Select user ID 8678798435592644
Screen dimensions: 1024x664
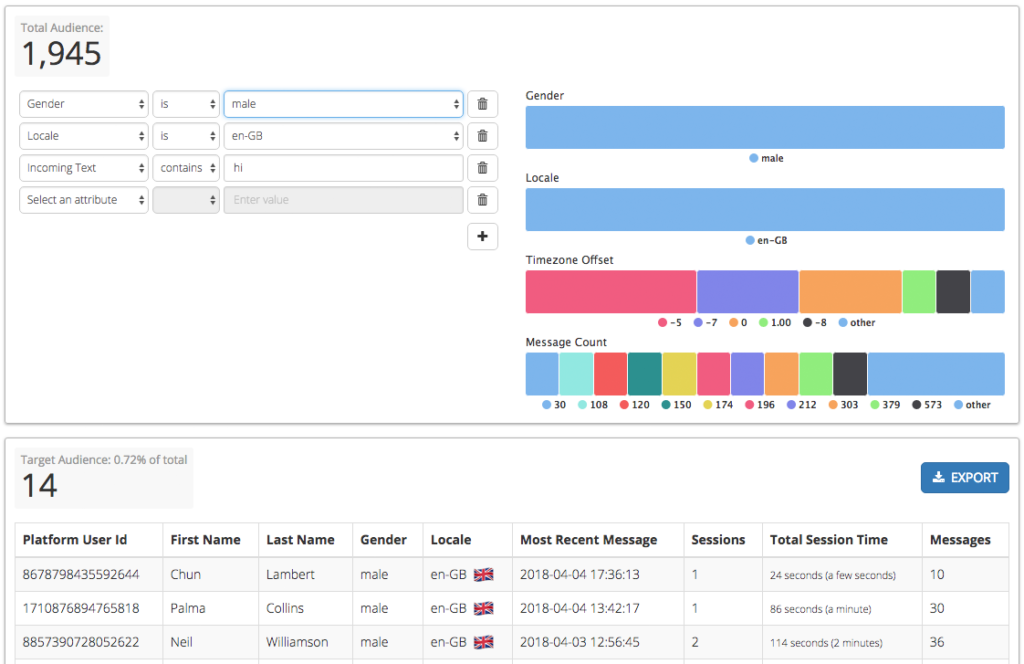click(x=81, y=575)
